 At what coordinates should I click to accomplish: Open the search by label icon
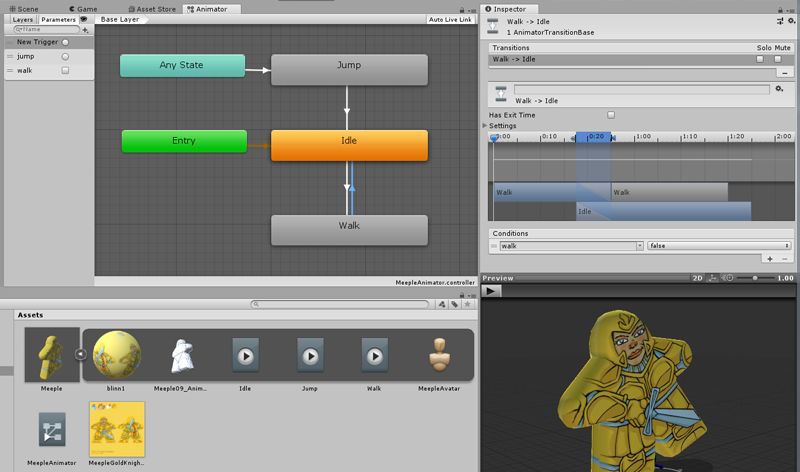click(x=455, y=304)
